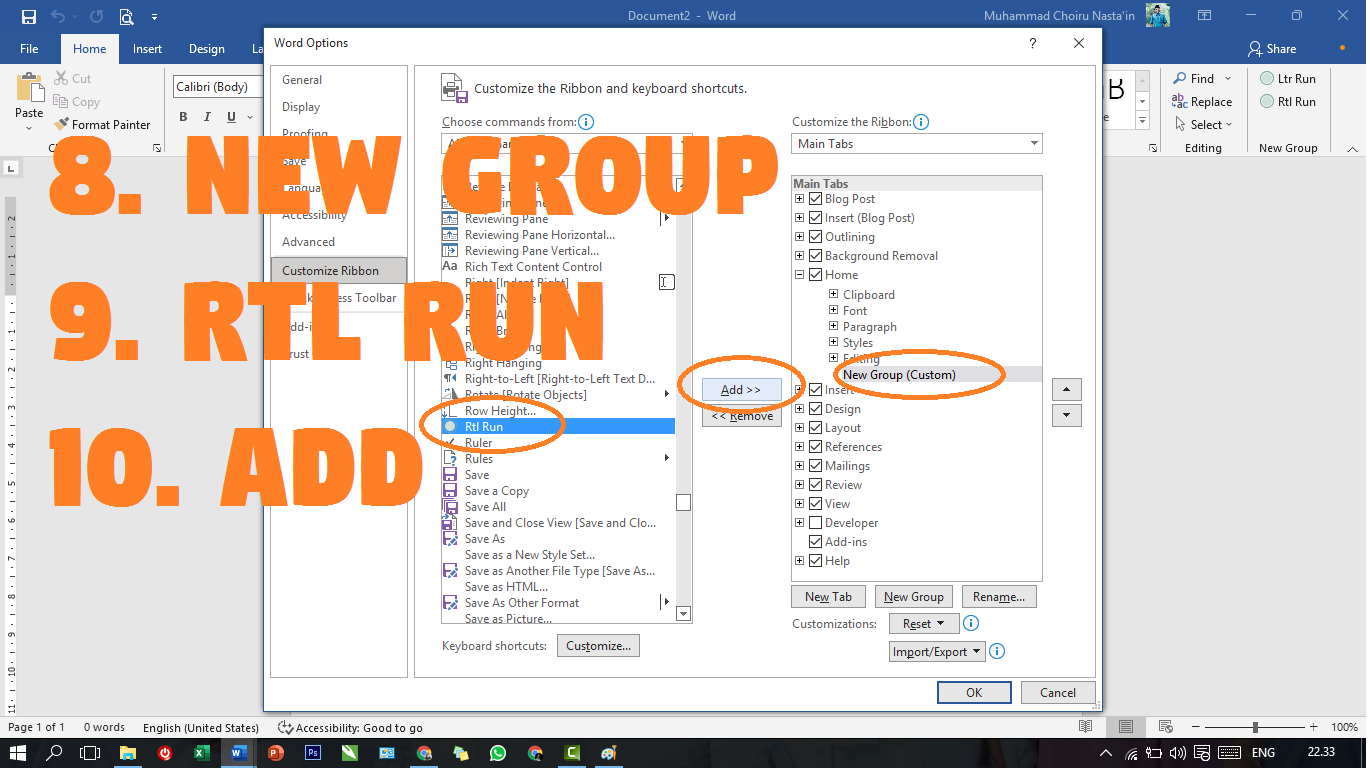The image size is (1370, 774).
Task: Open the Advanced options category
Action: 338,242
